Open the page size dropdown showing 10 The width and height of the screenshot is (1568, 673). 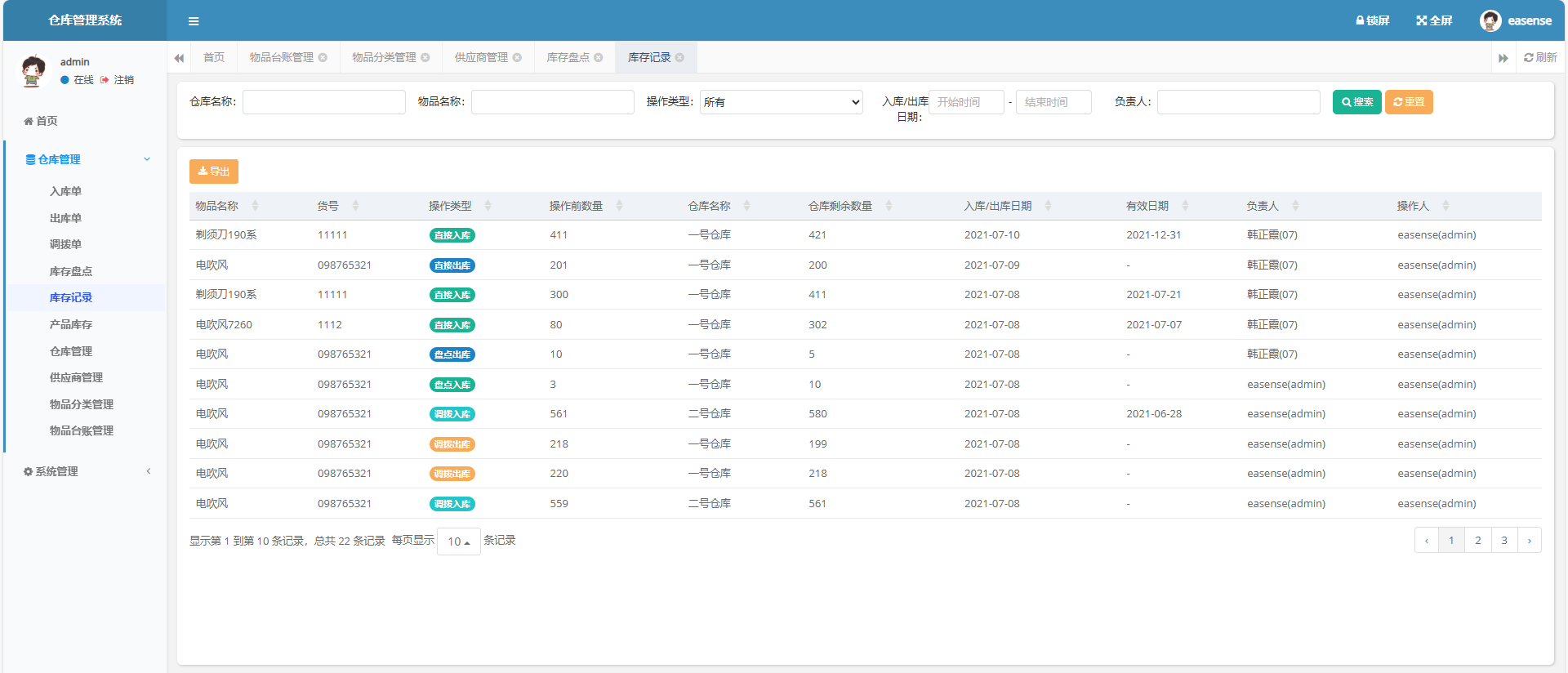click(458, 542)
